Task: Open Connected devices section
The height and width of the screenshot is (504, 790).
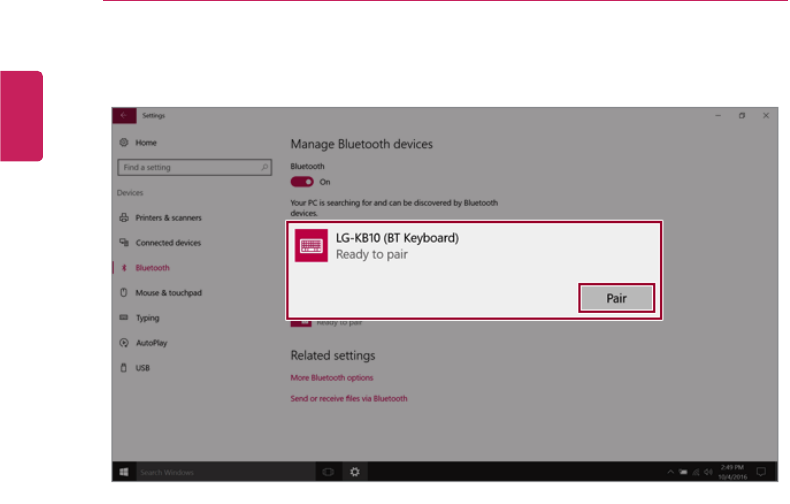Action: click(168, 243)
